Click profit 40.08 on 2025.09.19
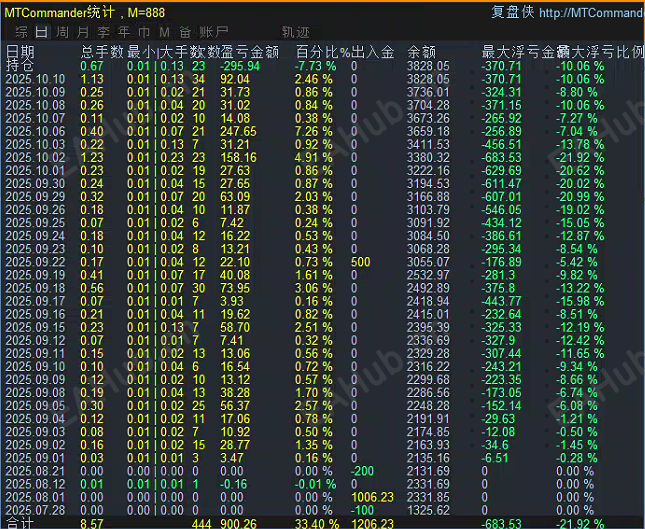645x529 pixels. tap(235, 275)
